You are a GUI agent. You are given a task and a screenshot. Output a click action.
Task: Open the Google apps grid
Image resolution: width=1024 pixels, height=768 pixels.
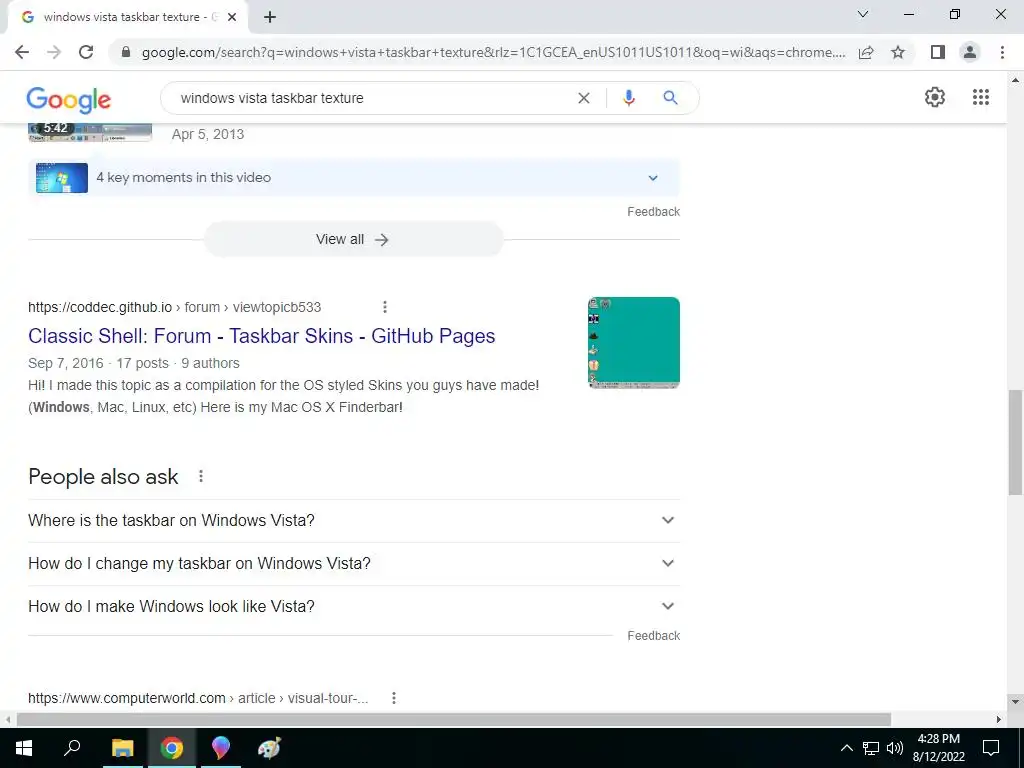pos(981,97)
